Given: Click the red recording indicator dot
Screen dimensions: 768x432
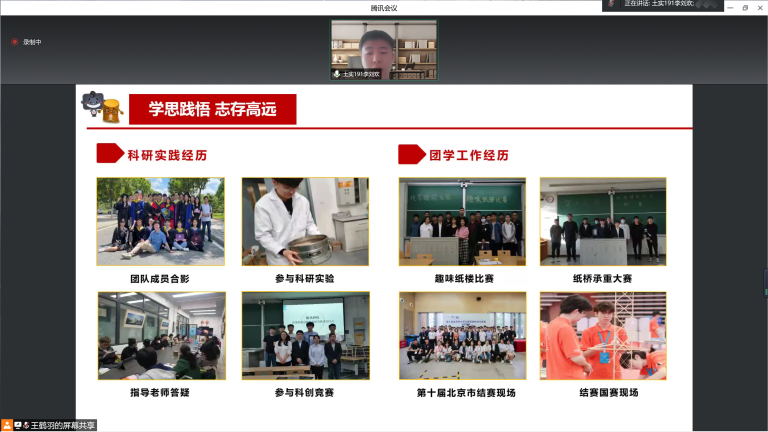Looking at the screenshot, I should pos(15,42).
